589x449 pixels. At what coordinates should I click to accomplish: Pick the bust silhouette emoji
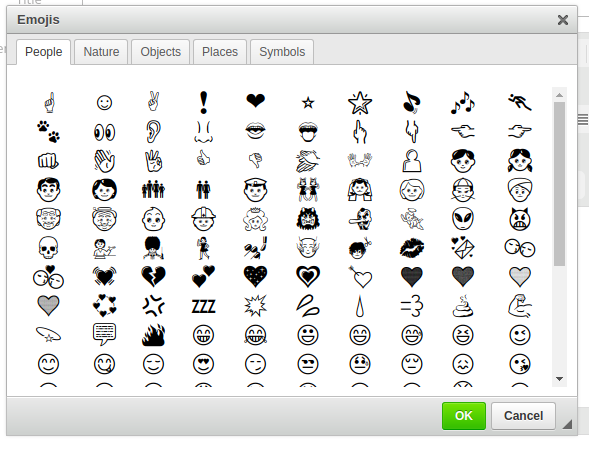click(412, 161)
